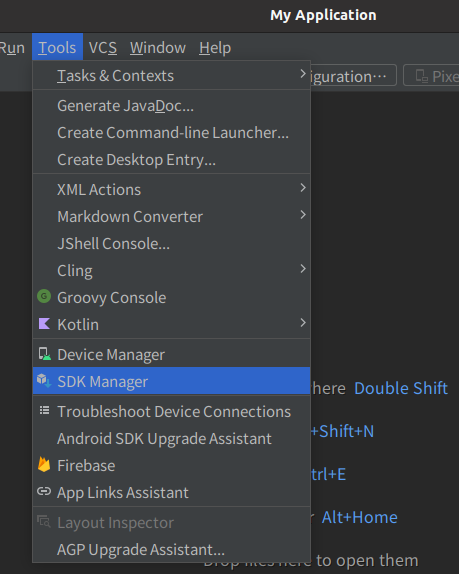Expand the Cling submenu arrow
The image size is (459, 574).
[303, 269]
